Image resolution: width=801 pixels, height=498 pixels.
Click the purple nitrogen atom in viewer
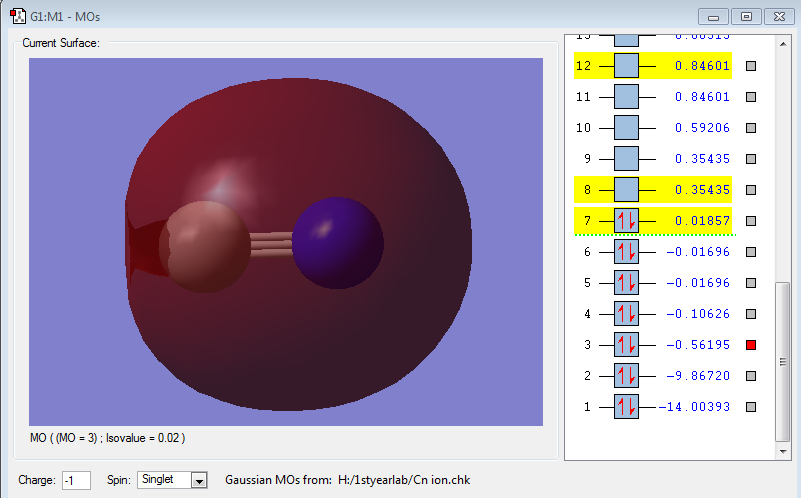pyautogui.click(x=337, y=243)
